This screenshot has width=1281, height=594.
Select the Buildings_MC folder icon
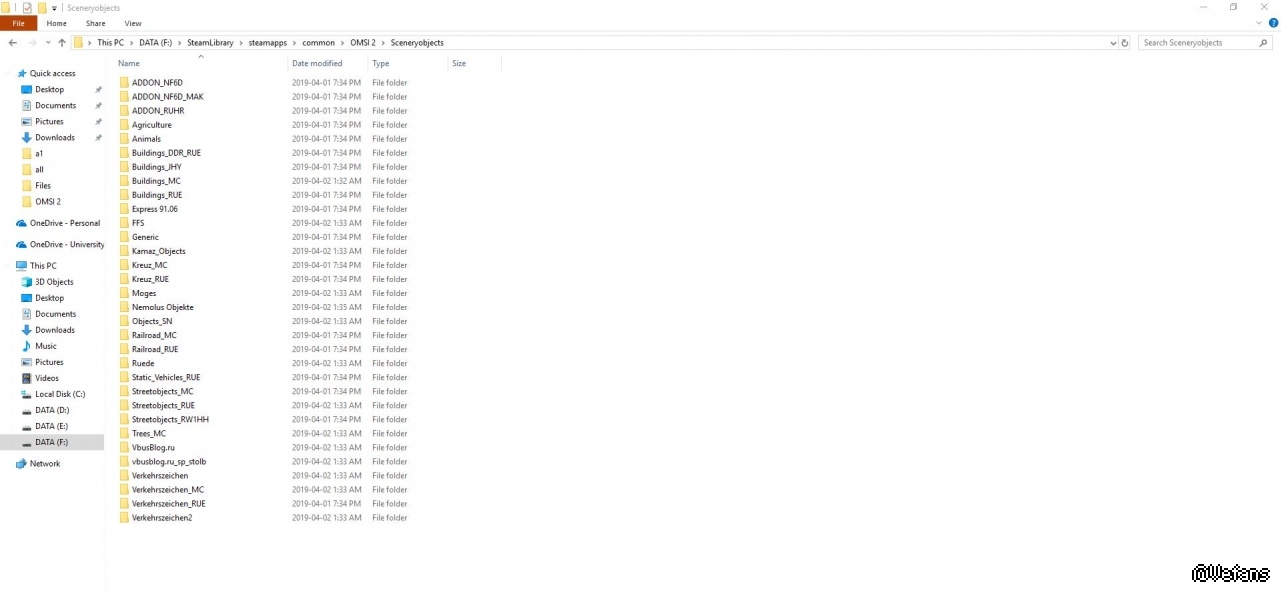pyautogui.click(x=124, y=181)
